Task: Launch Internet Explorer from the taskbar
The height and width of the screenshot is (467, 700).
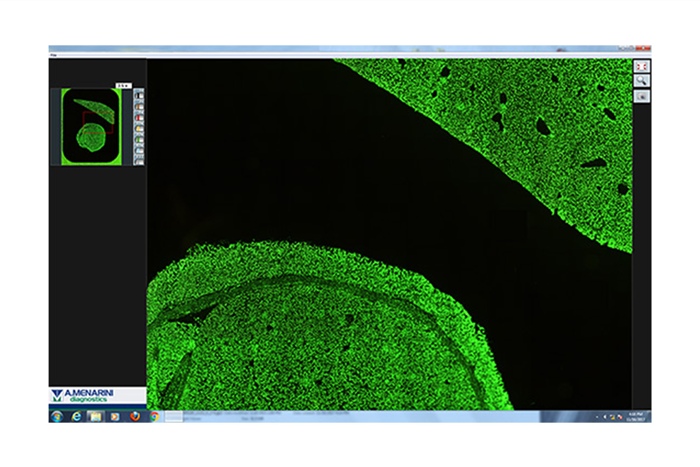Action: (x=76, y=416)
